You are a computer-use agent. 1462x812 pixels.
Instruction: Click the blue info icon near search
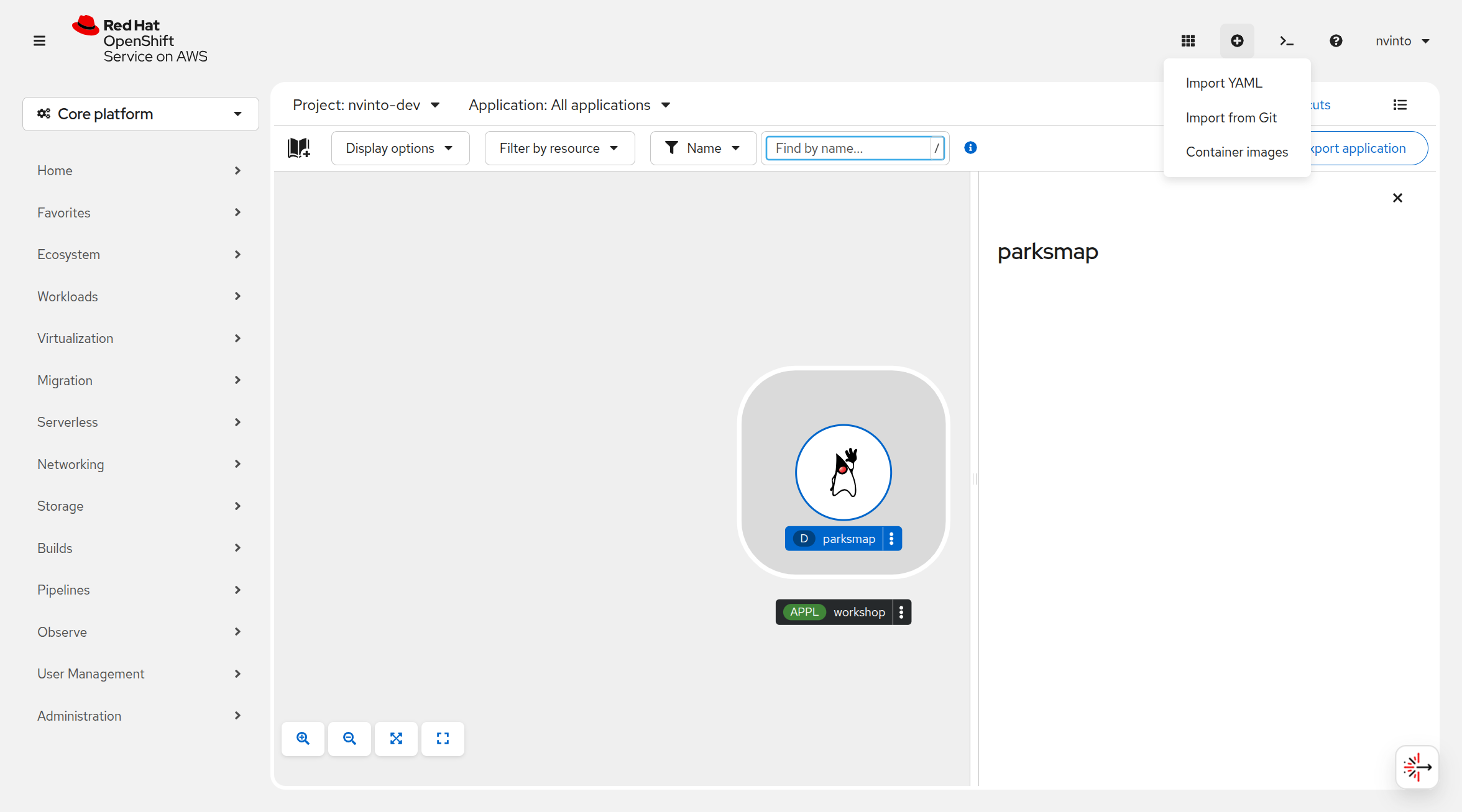(970, 148)
